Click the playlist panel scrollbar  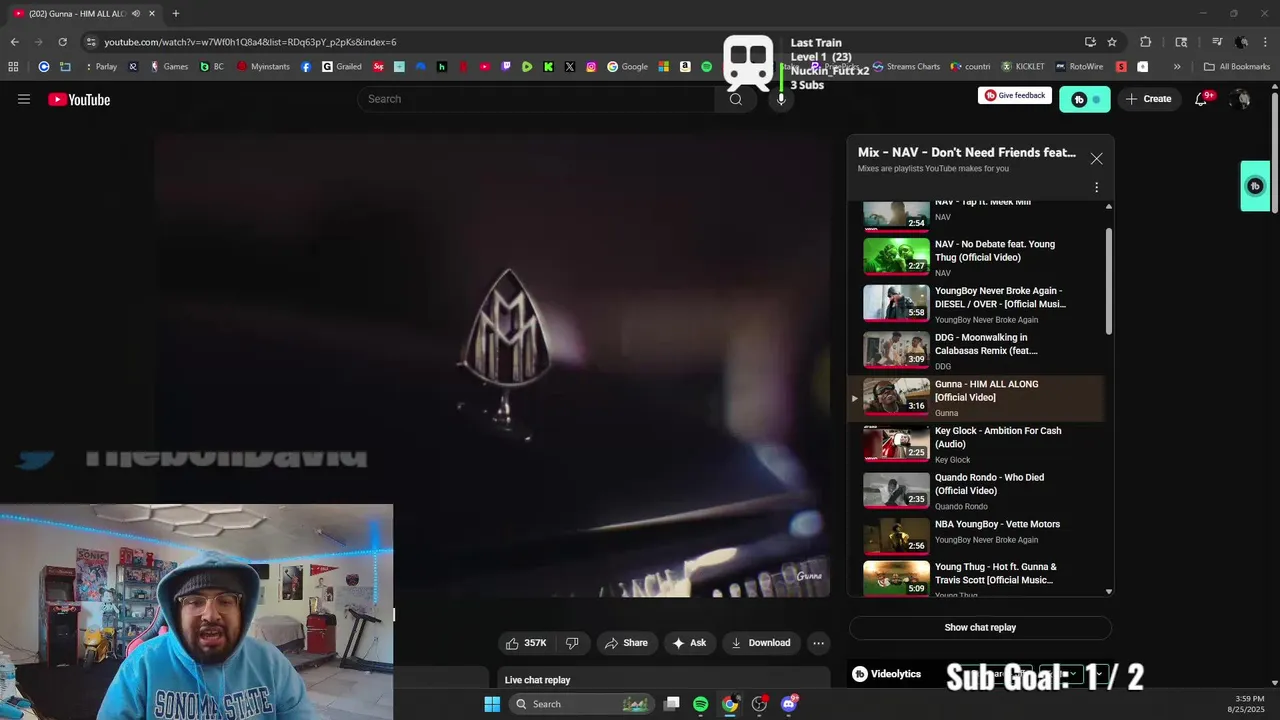1108,282
